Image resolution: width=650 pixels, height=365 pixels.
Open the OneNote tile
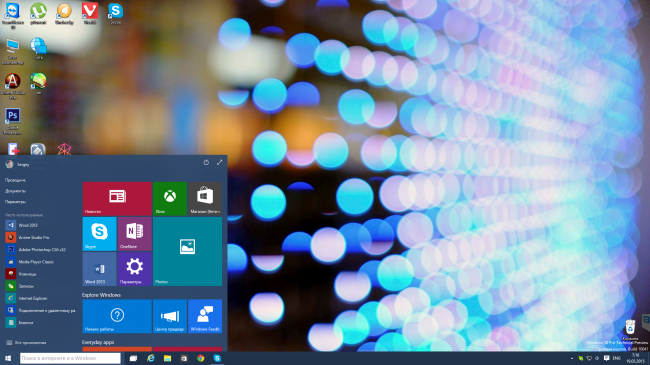point(135,234)
